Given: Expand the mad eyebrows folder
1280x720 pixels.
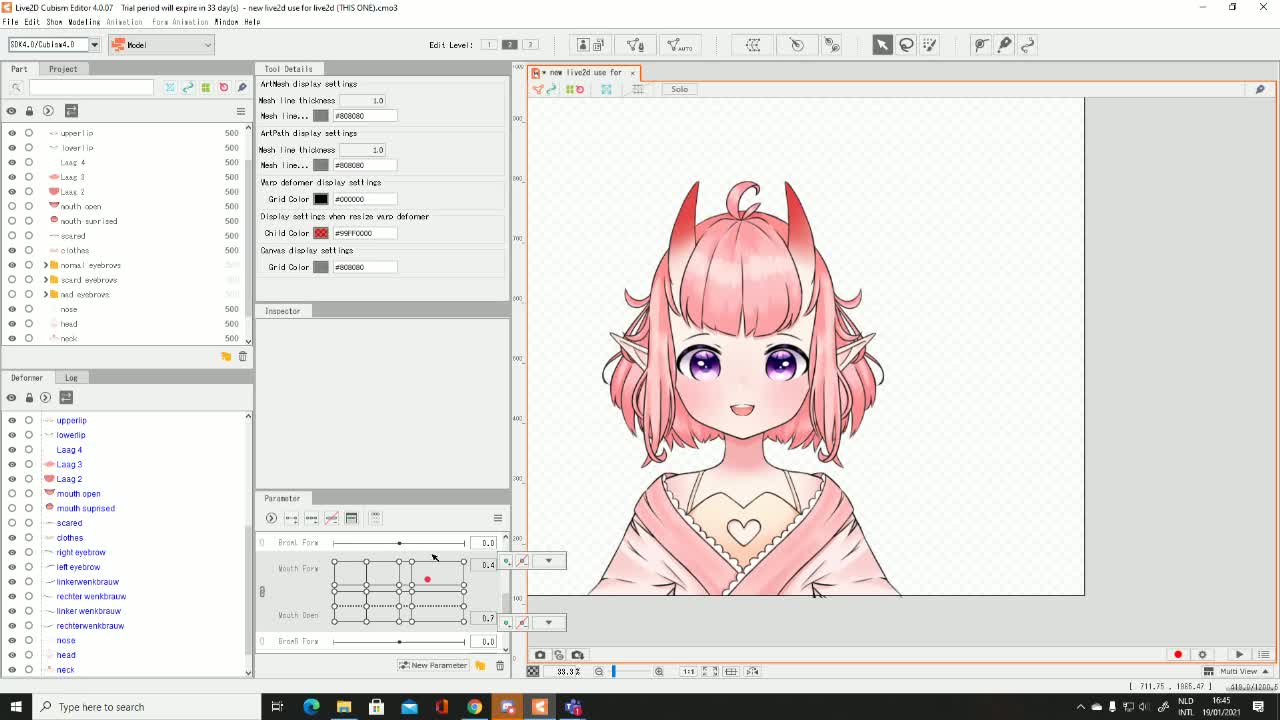Looking at the screenshot, I should click(x=45, y=294).
